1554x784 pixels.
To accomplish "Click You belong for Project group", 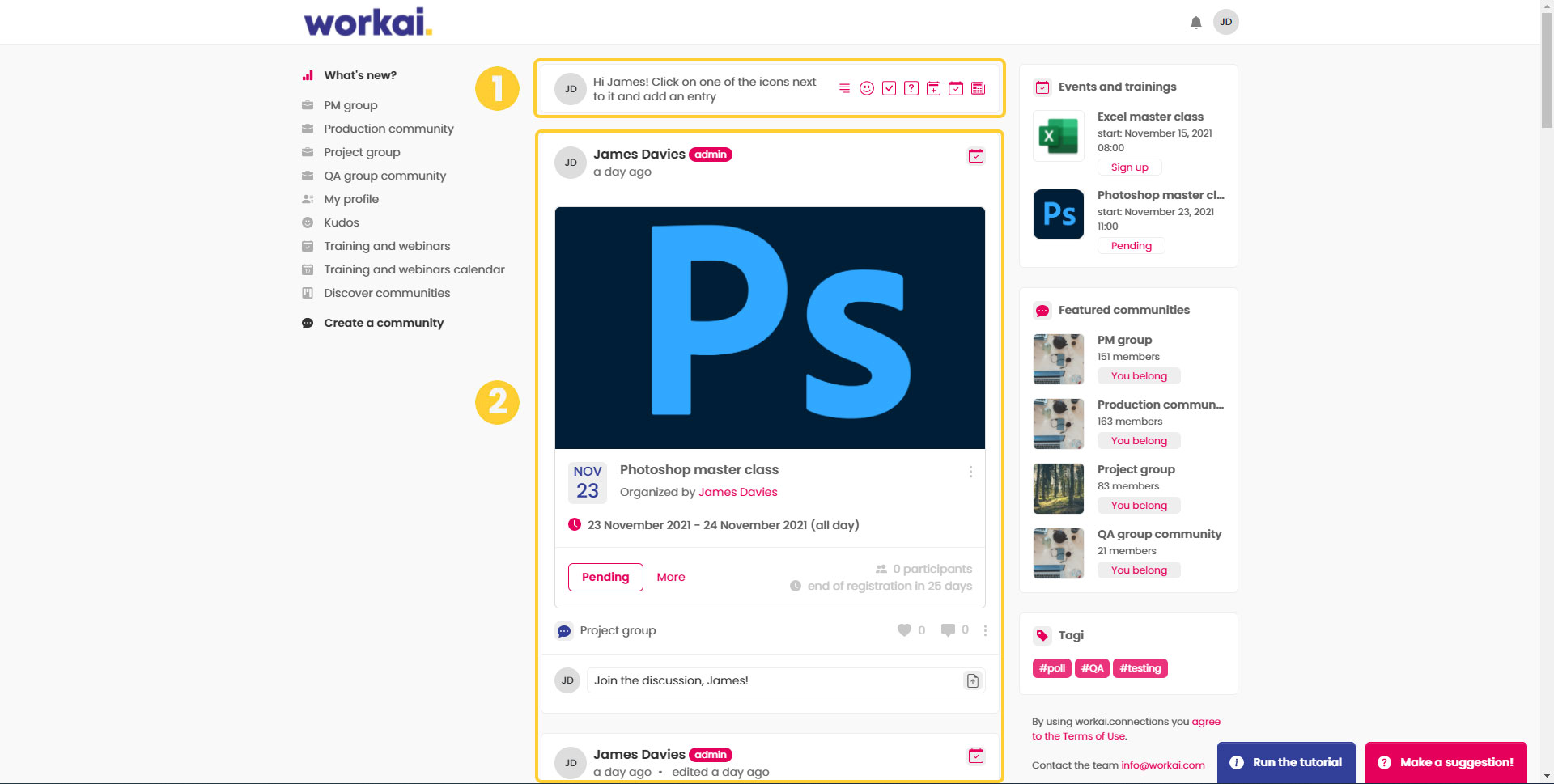I will click(x=1139, y=506).
